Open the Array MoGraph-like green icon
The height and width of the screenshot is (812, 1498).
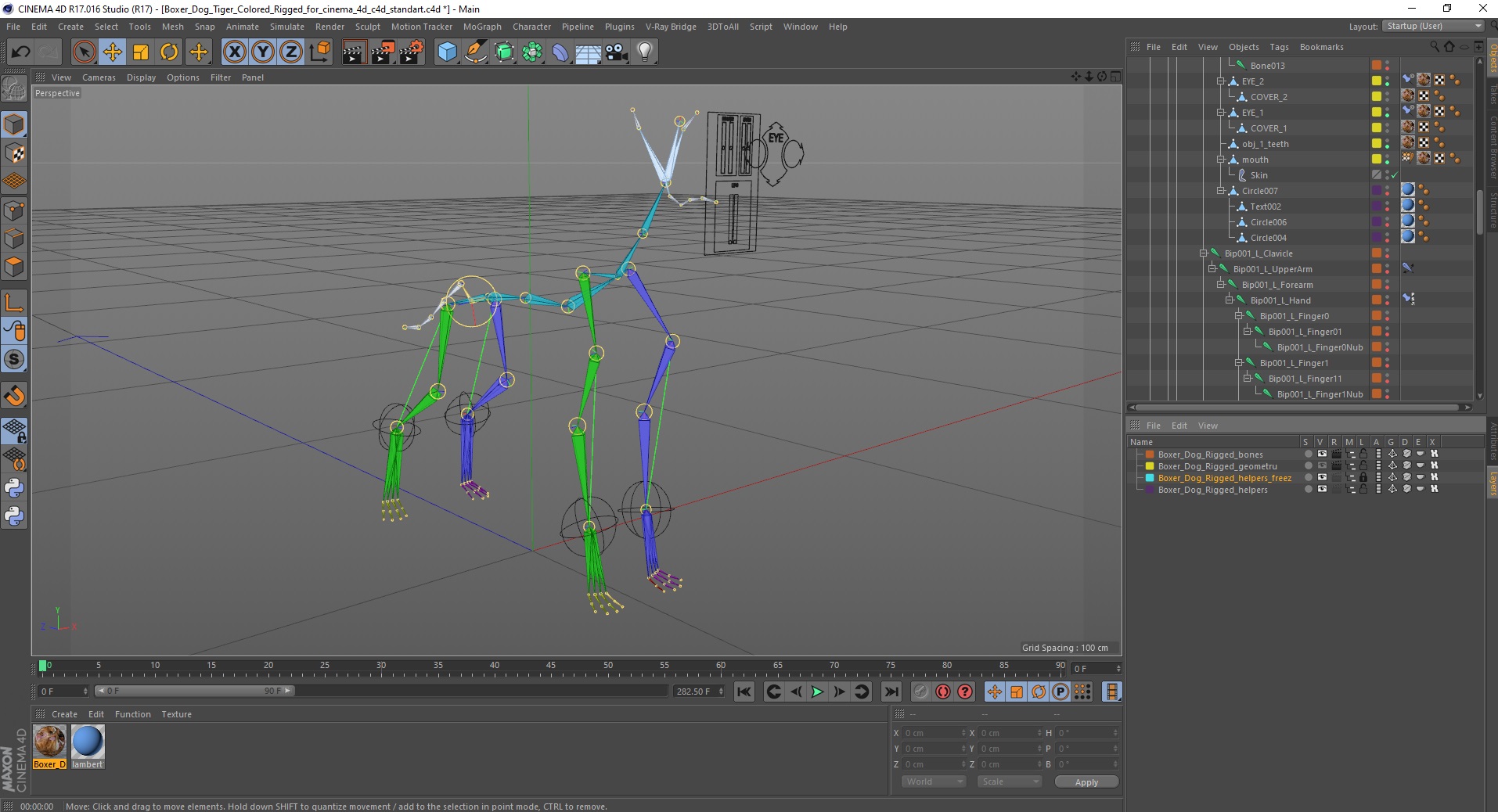pos(532,52)
